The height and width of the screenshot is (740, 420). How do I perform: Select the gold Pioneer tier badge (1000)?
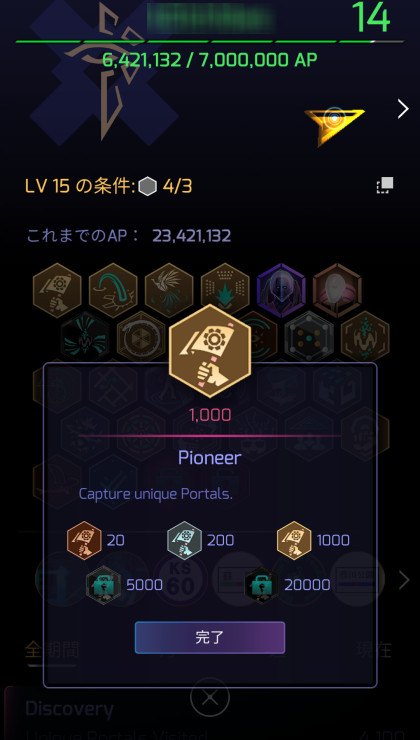click(294, 540)
